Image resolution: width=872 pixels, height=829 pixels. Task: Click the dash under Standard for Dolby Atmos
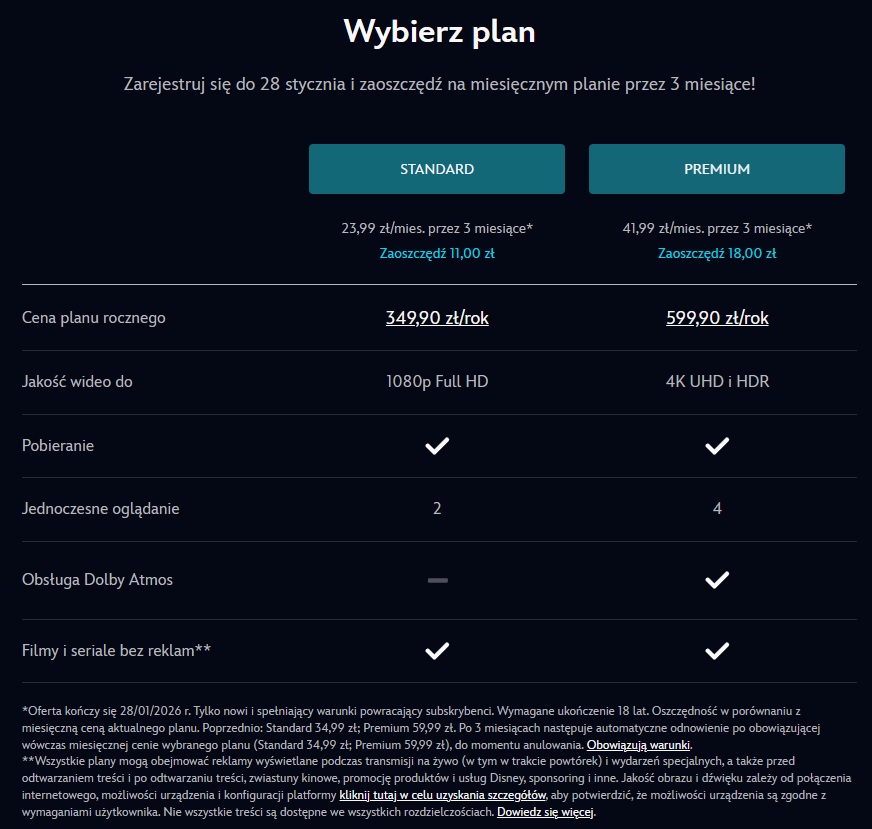(436, 580)
